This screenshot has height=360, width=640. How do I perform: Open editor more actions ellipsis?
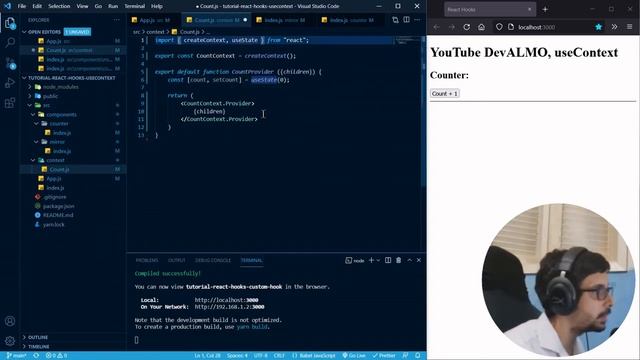click(417, 20)
